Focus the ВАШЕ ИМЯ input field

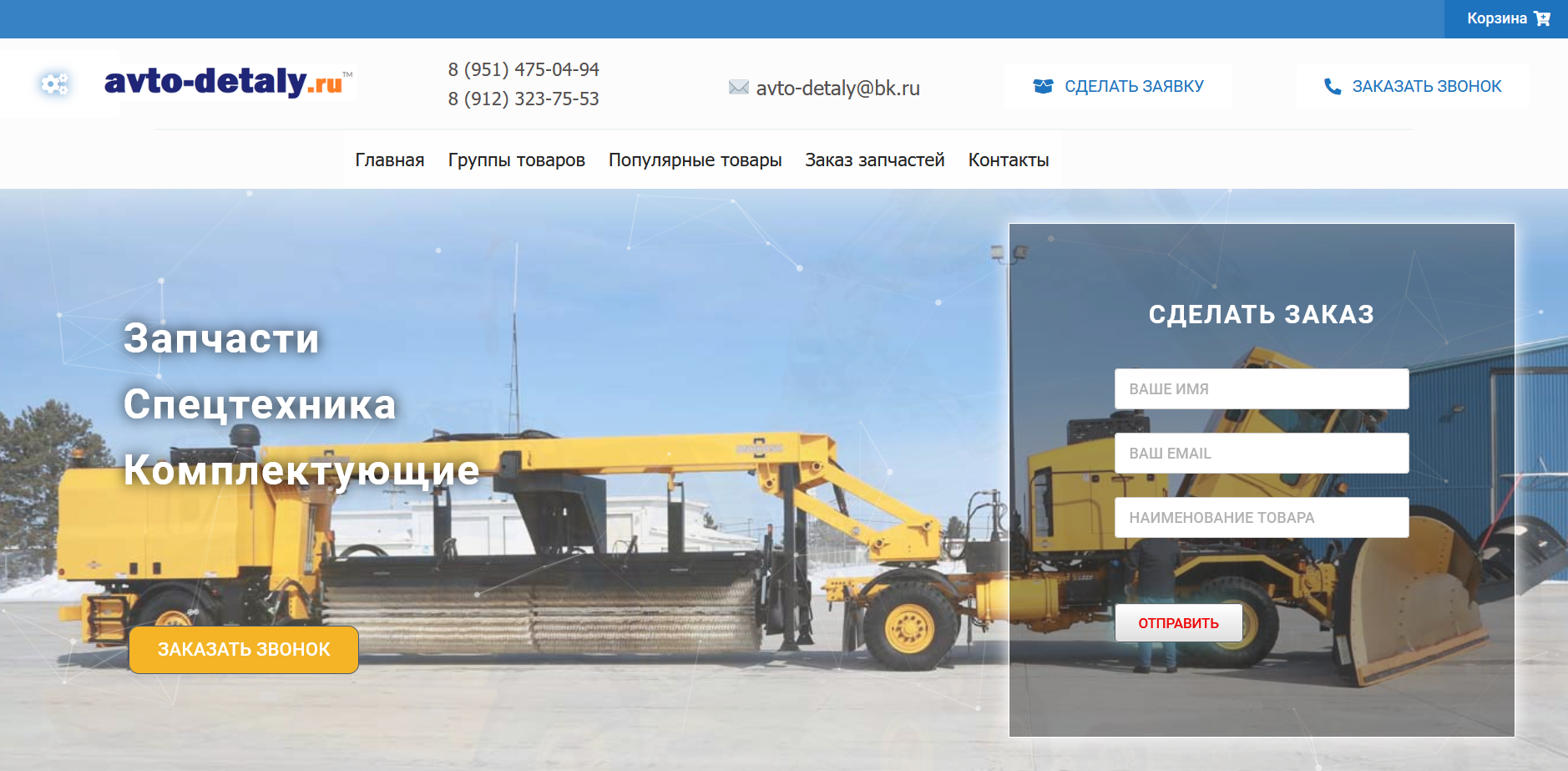1262,388
